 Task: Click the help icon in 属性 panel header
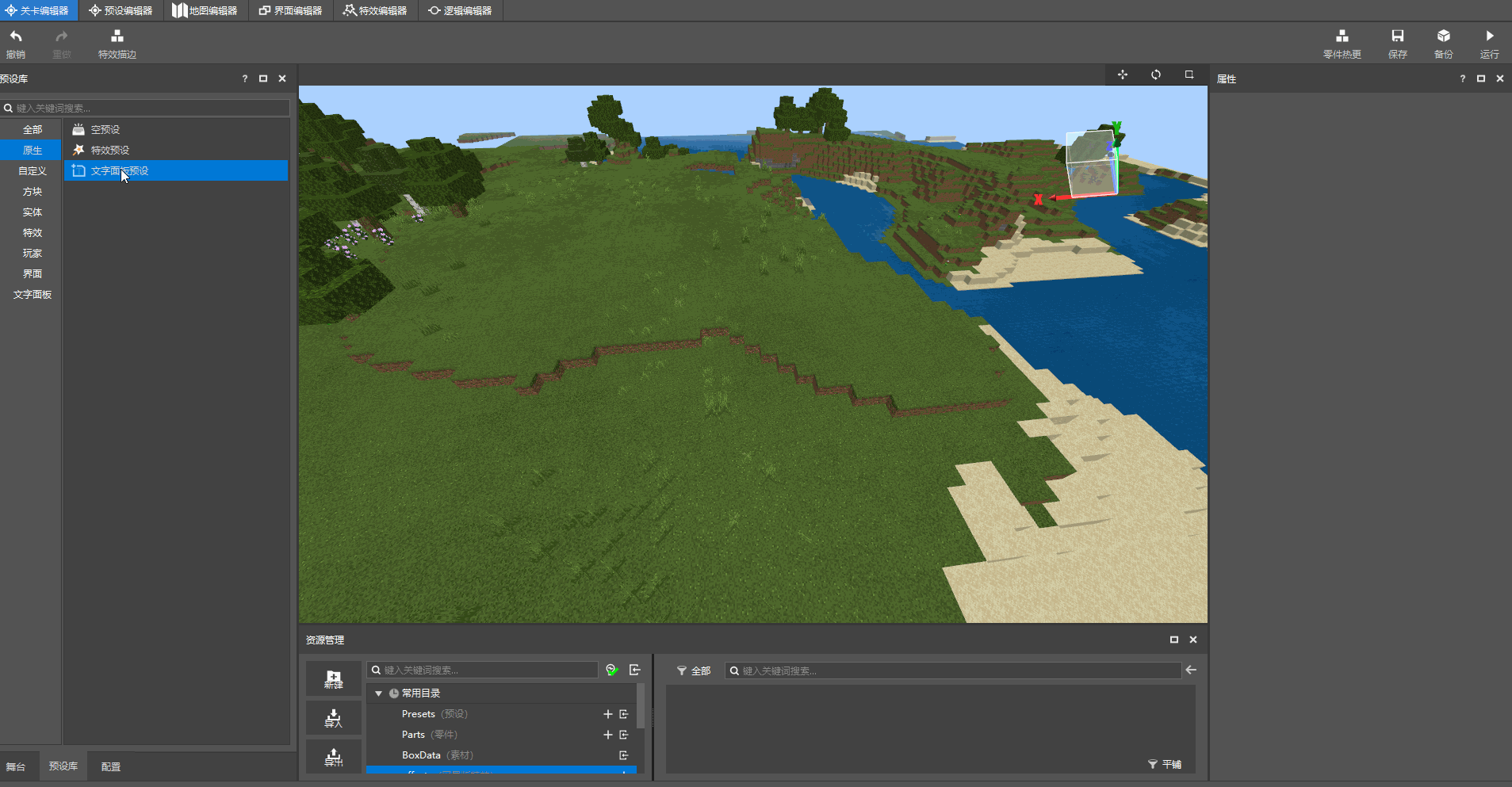[x=1462, y=78]
